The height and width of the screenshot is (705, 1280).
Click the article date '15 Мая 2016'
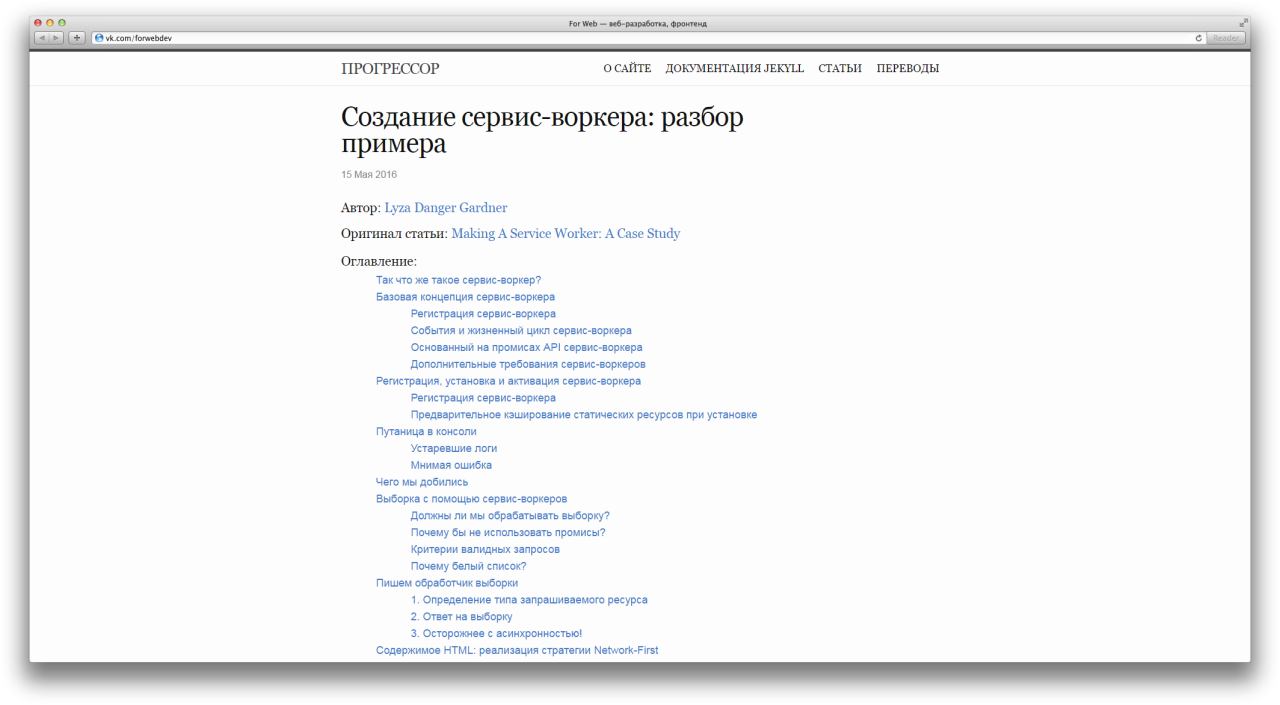[x=369, y=175]
